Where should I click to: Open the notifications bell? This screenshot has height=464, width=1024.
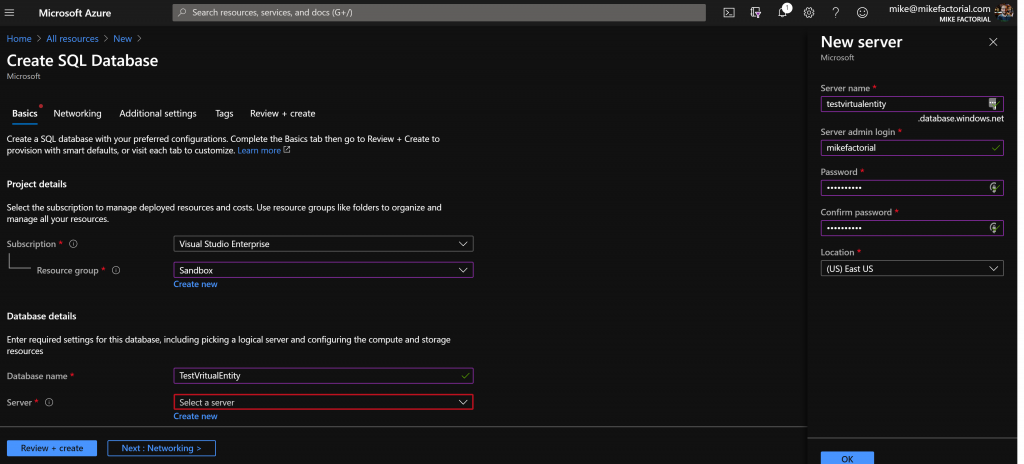(x=782, y=12)
